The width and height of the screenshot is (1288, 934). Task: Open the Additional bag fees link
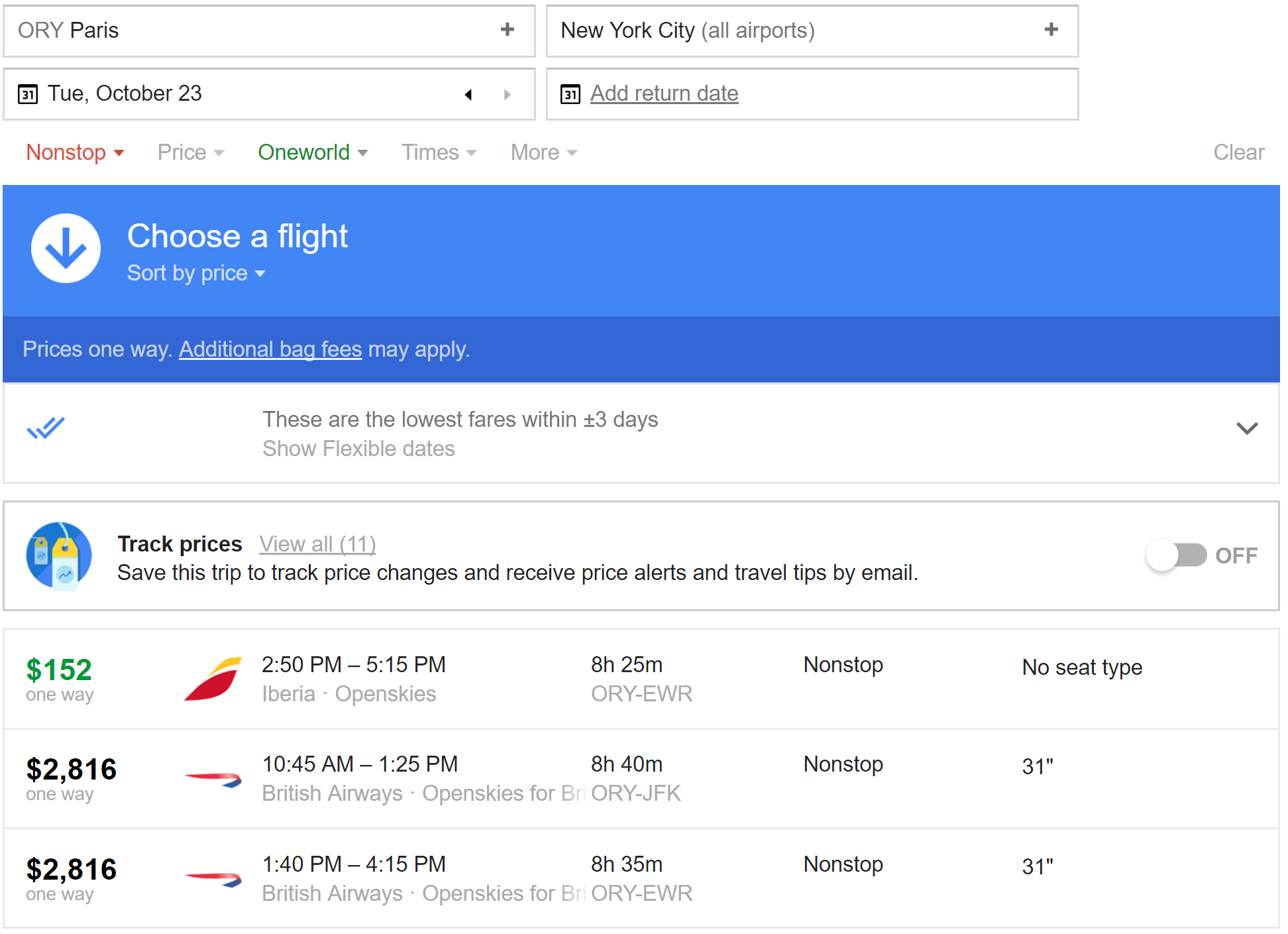click(x=270, y=349)
